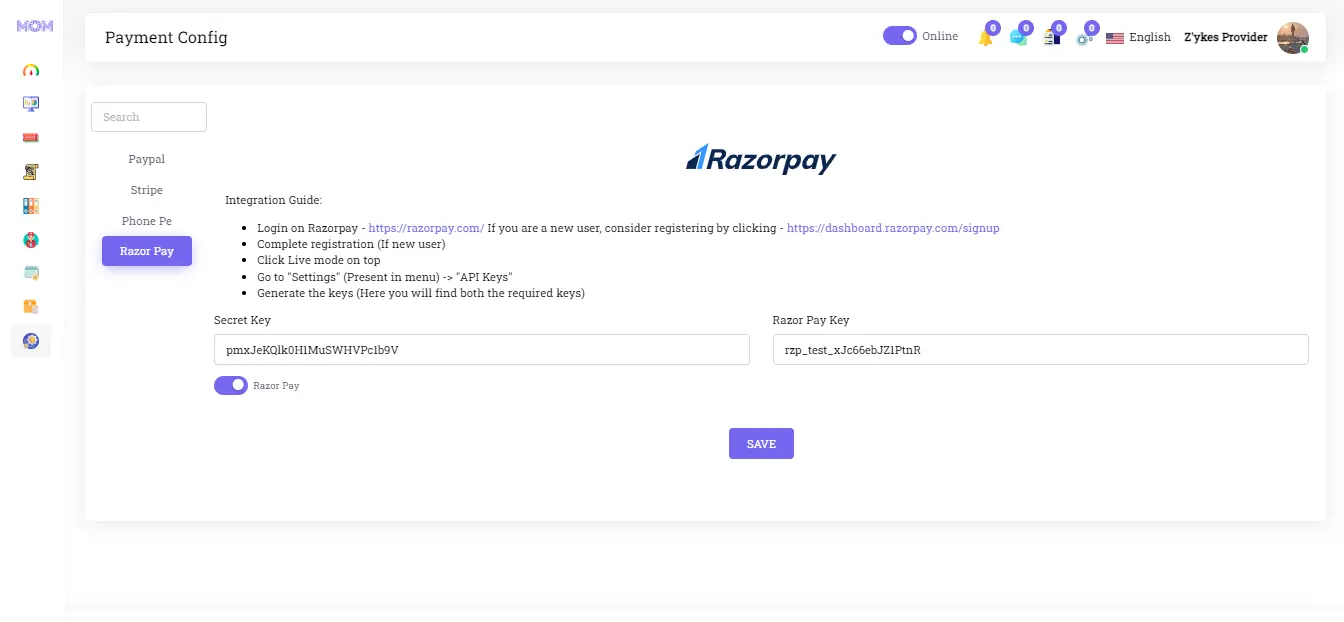Click the Secret Key input field

point(482,350)
